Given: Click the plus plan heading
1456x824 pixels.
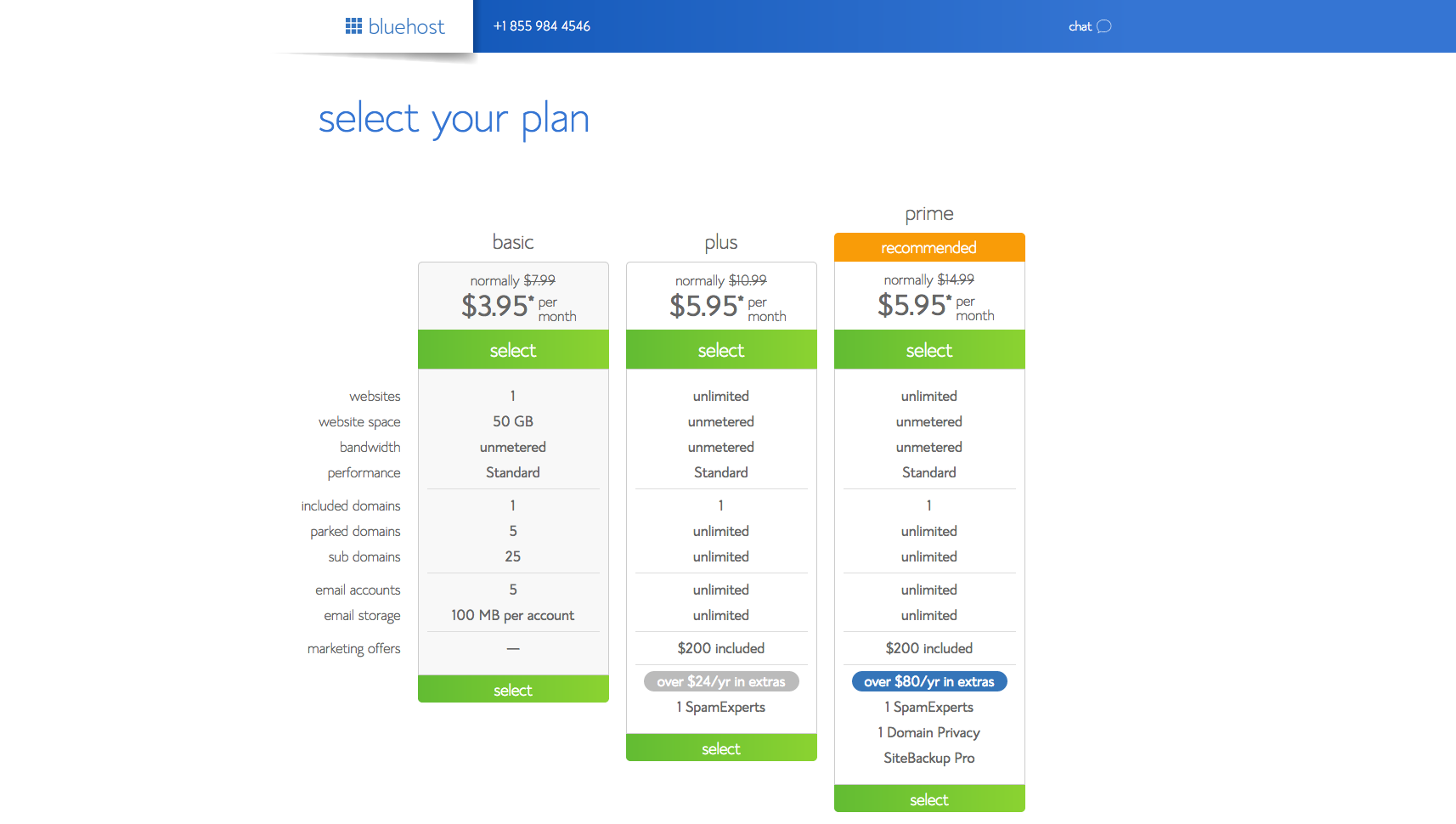Looking at the screenshot, I should click(x=721, y=242).
